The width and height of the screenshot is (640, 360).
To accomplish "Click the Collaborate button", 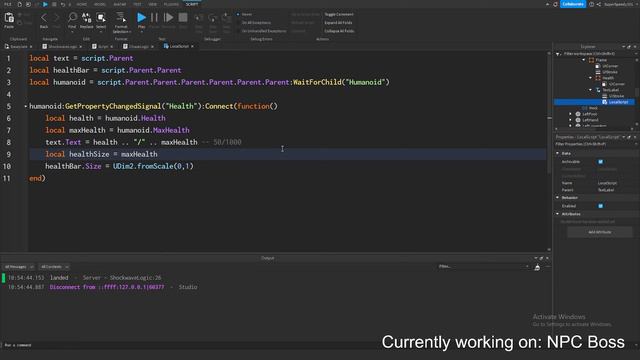I will pyautogui.click(x=573, y=4).
